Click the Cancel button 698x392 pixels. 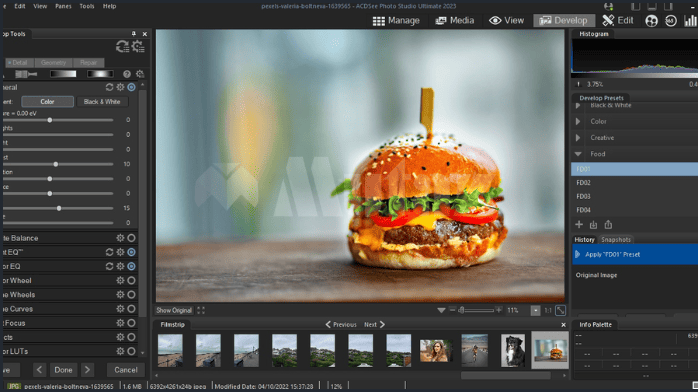pos(126,370)
